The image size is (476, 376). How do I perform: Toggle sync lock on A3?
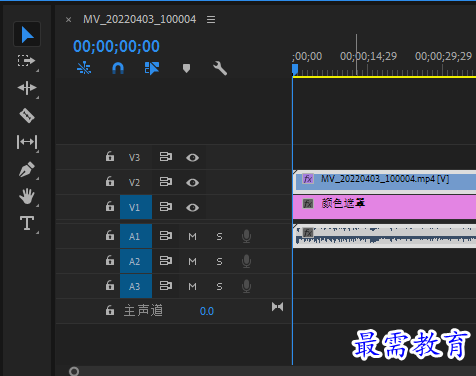pos(166,286)
